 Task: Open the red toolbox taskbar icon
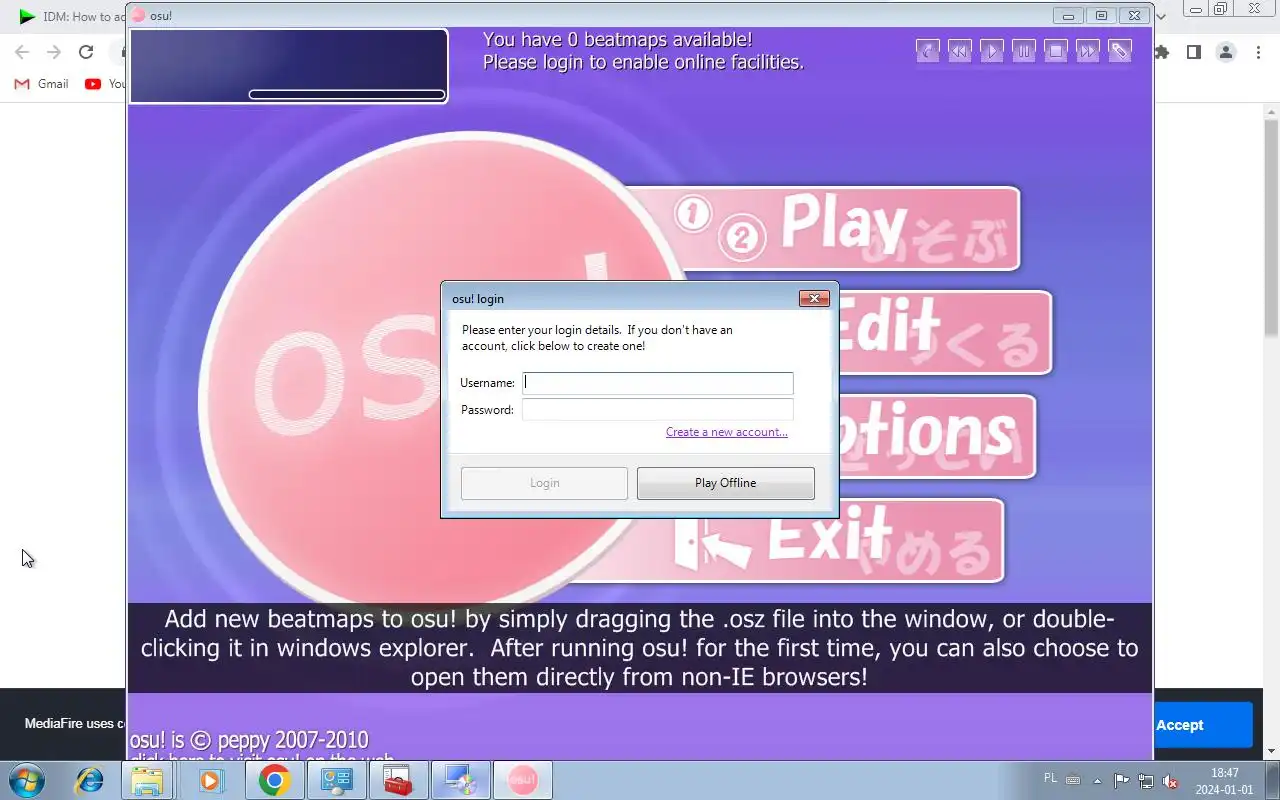398,780
